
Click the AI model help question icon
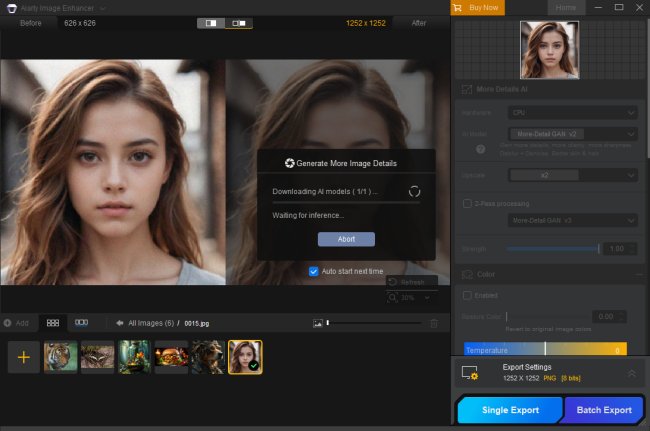click(x=480, y=149)
